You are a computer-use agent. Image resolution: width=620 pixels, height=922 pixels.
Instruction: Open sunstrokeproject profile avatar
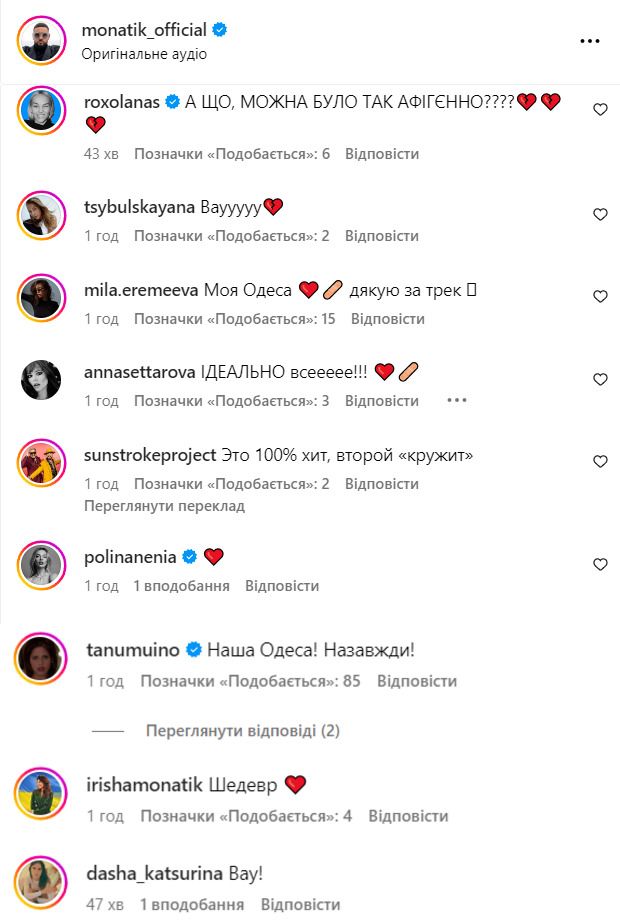(x=41, y=463)
